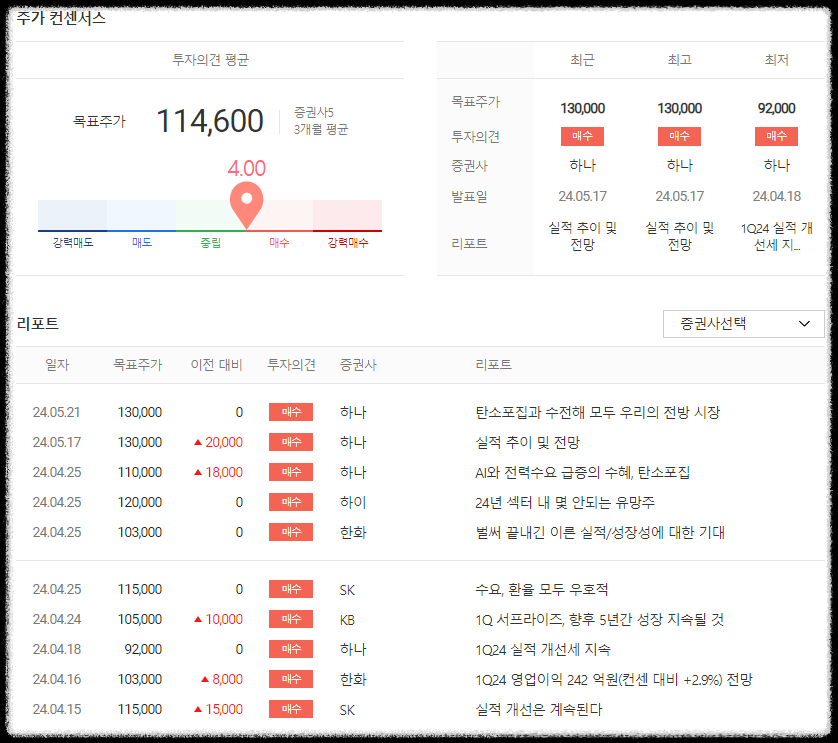The height and width of the screenshot is (743, 838).
Task: Click date 24.04.18 in 최저 column
Action: tap(777, 196)
